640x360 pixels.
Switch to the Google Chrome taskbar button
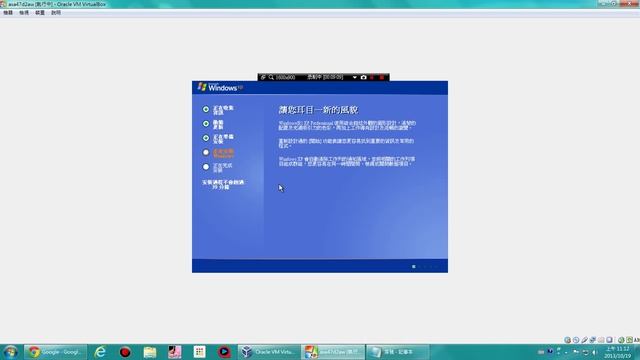point(55,352)
